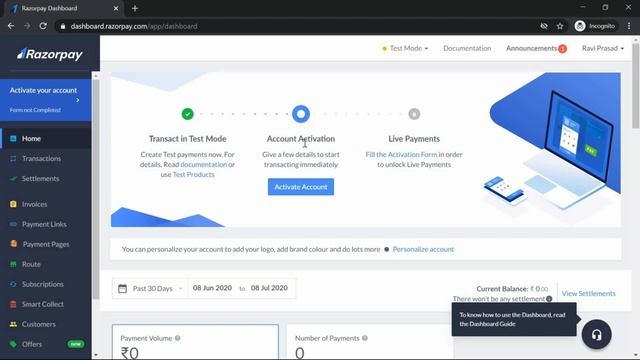Click the Offers tag icon

pos(13,344)
